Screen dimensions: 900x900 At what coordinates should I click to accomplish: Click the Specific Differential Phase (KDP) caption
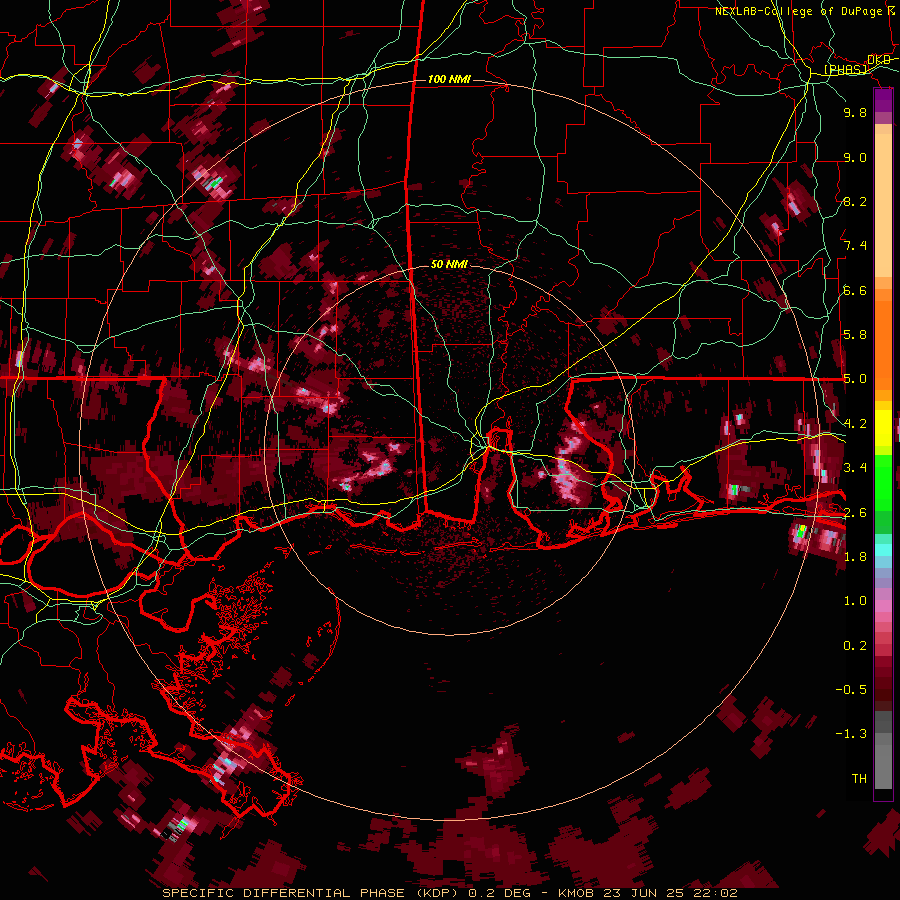(314, 893)
